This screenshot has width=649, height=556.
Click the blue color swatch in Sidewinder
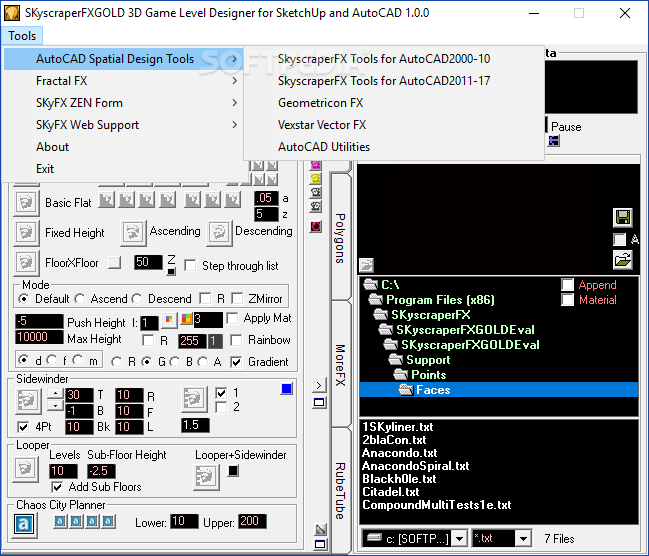point(286,388)
